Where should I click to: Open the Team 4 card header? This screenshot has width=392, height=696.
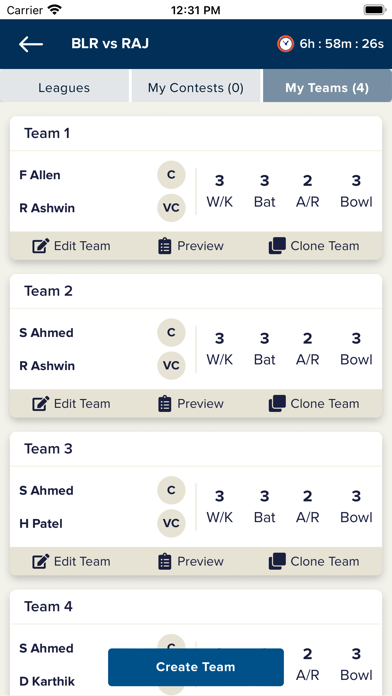196,607
